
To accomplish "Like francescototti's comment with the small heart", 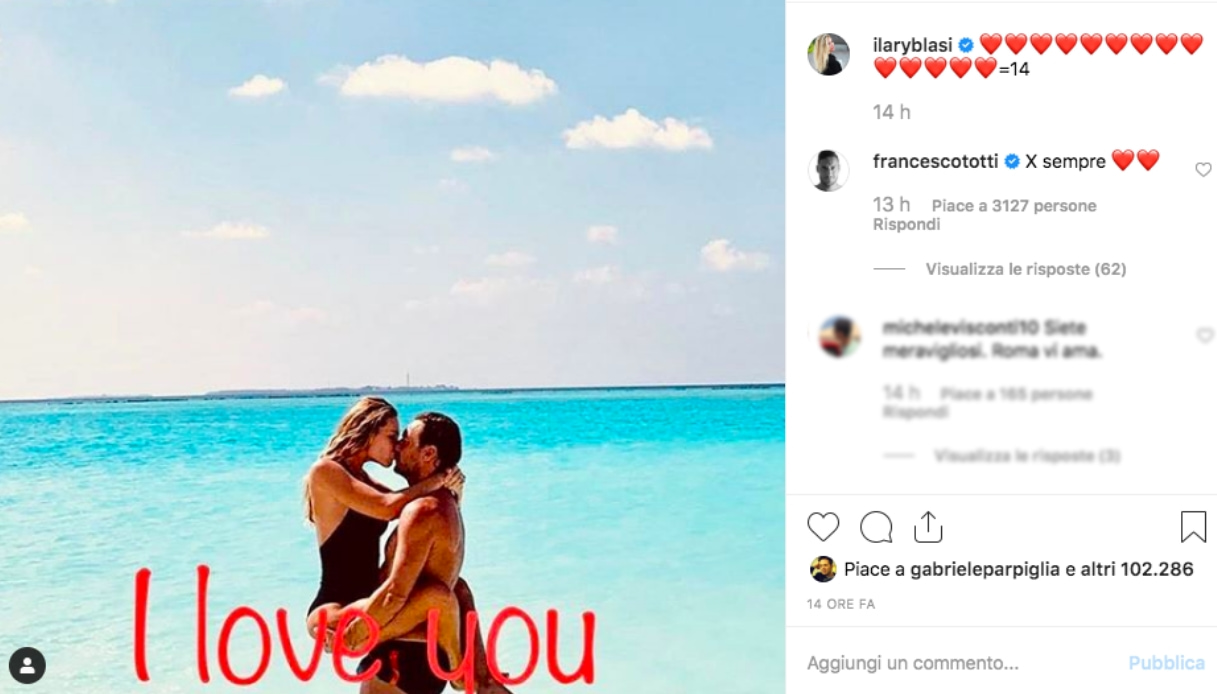I will (1203, 170).
